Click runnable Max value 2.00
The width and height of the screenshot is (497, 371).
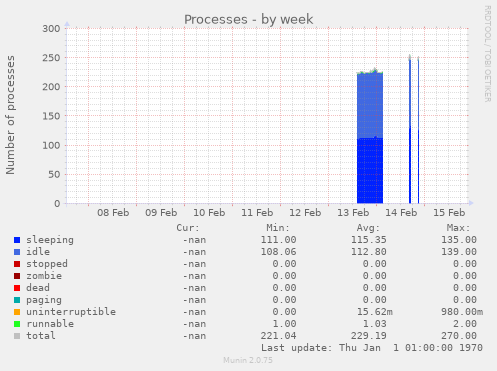(x=465, y=324)
